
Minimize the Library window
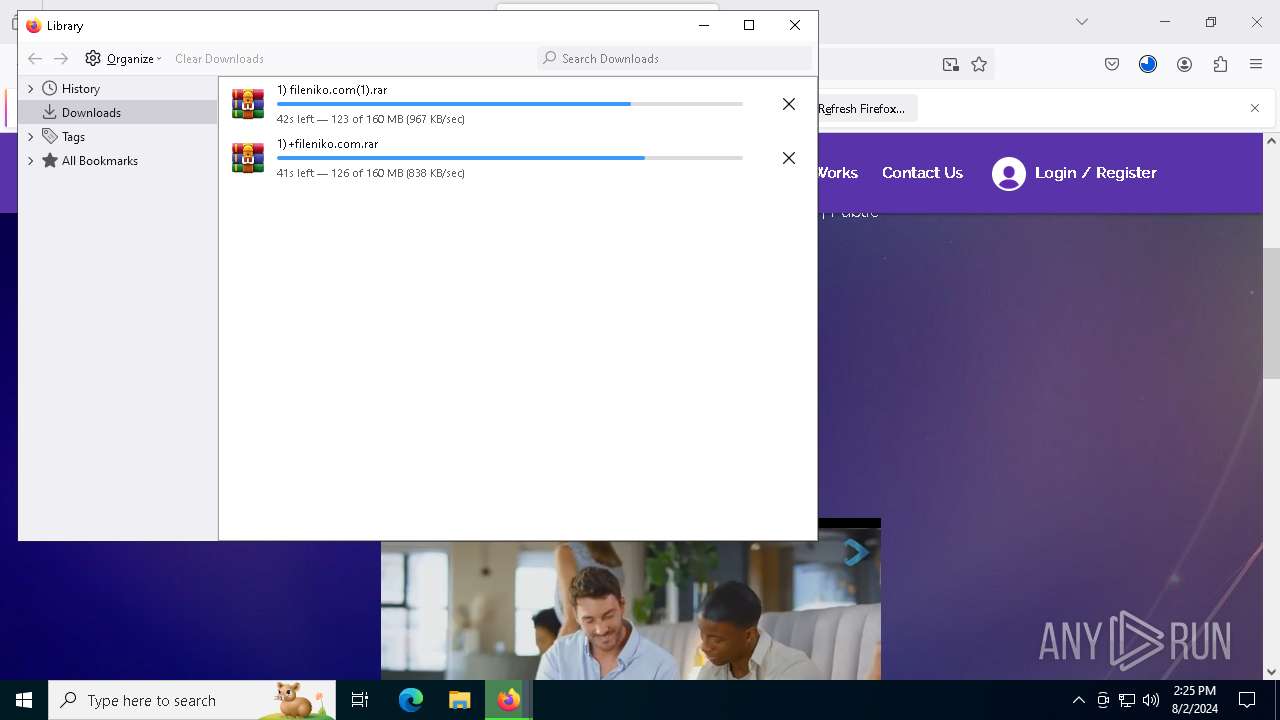pos(703,25)
